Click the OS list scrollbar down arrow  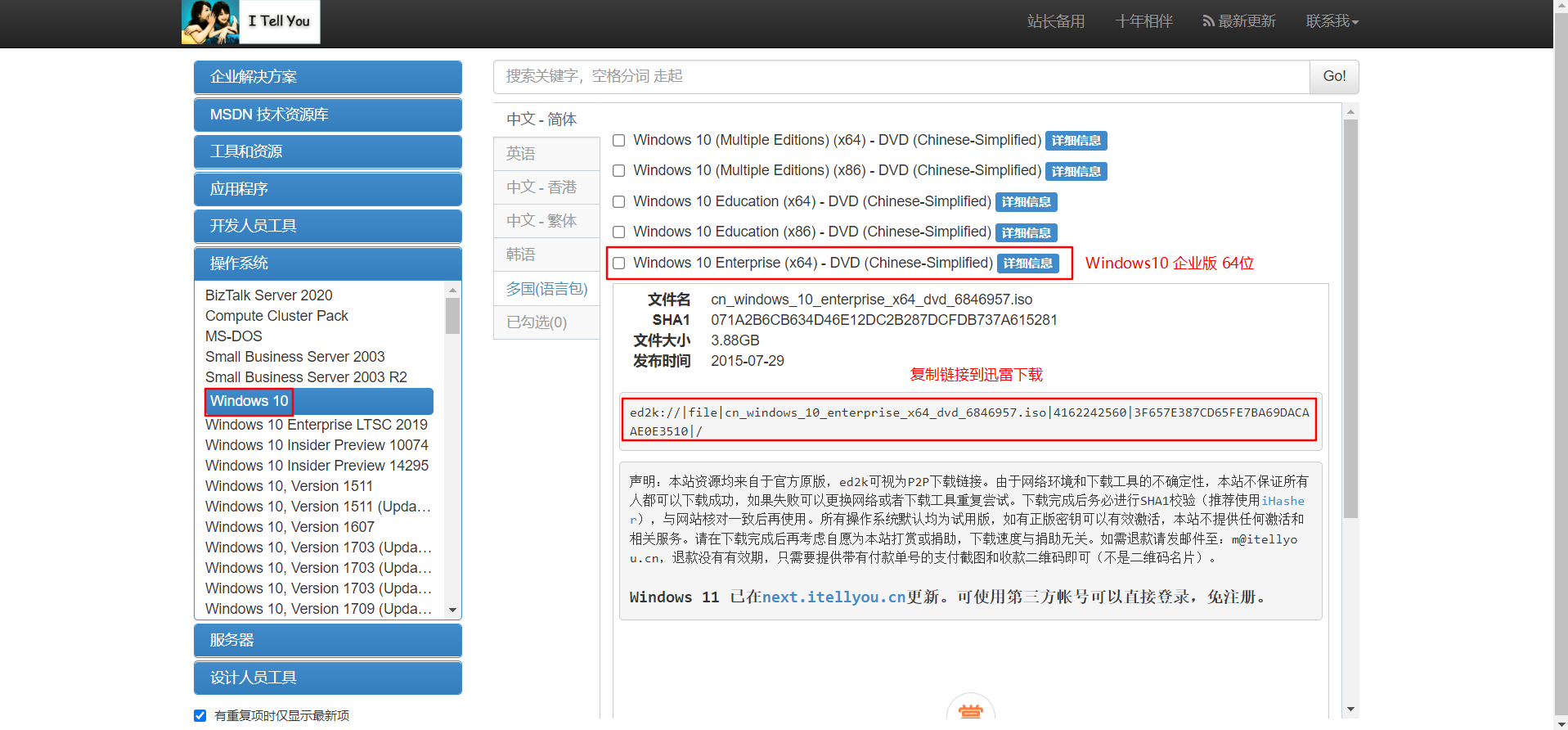tap(453, 611)
